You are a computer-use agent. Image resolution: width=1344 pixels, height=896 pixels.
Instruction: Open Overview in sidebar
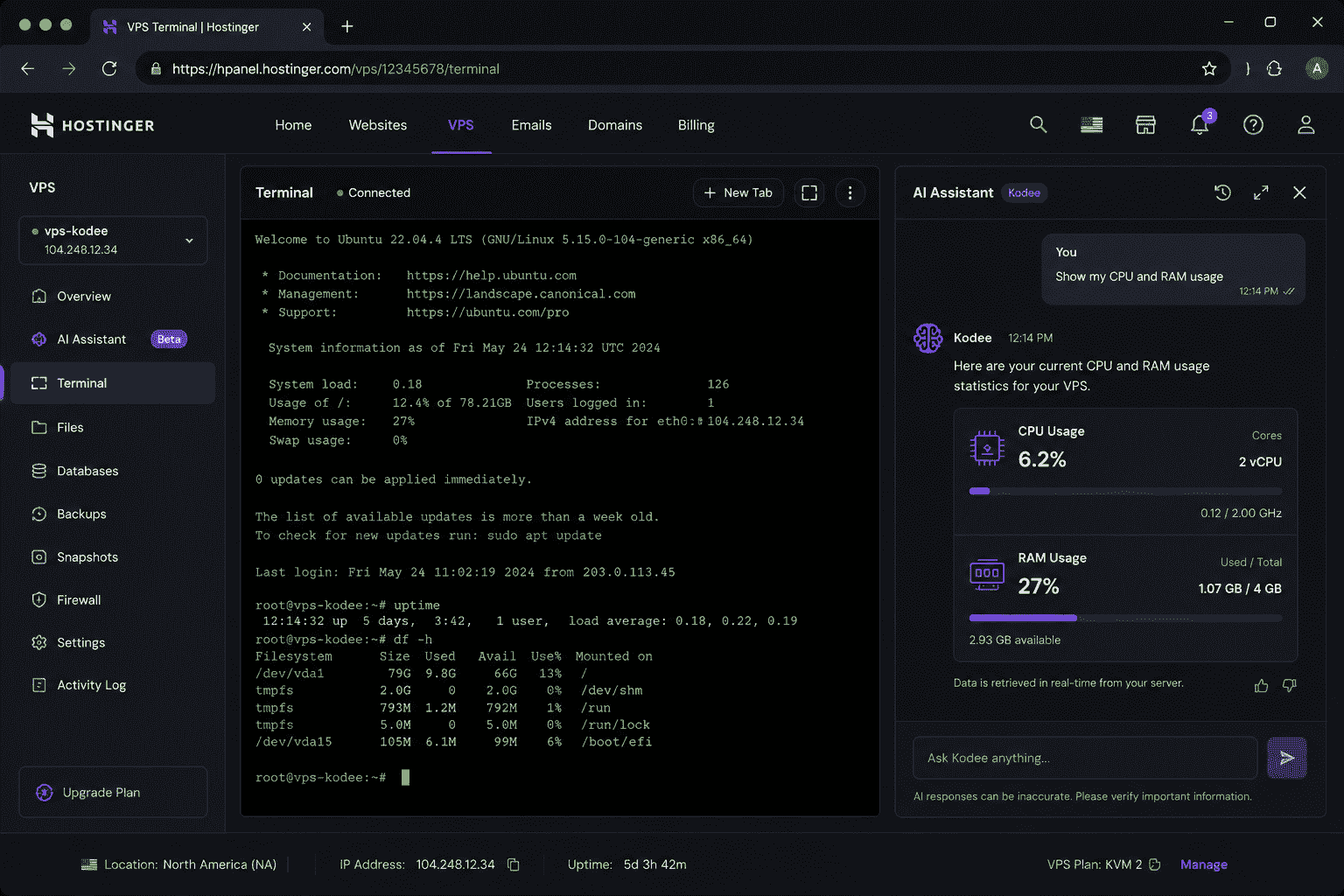113,297
